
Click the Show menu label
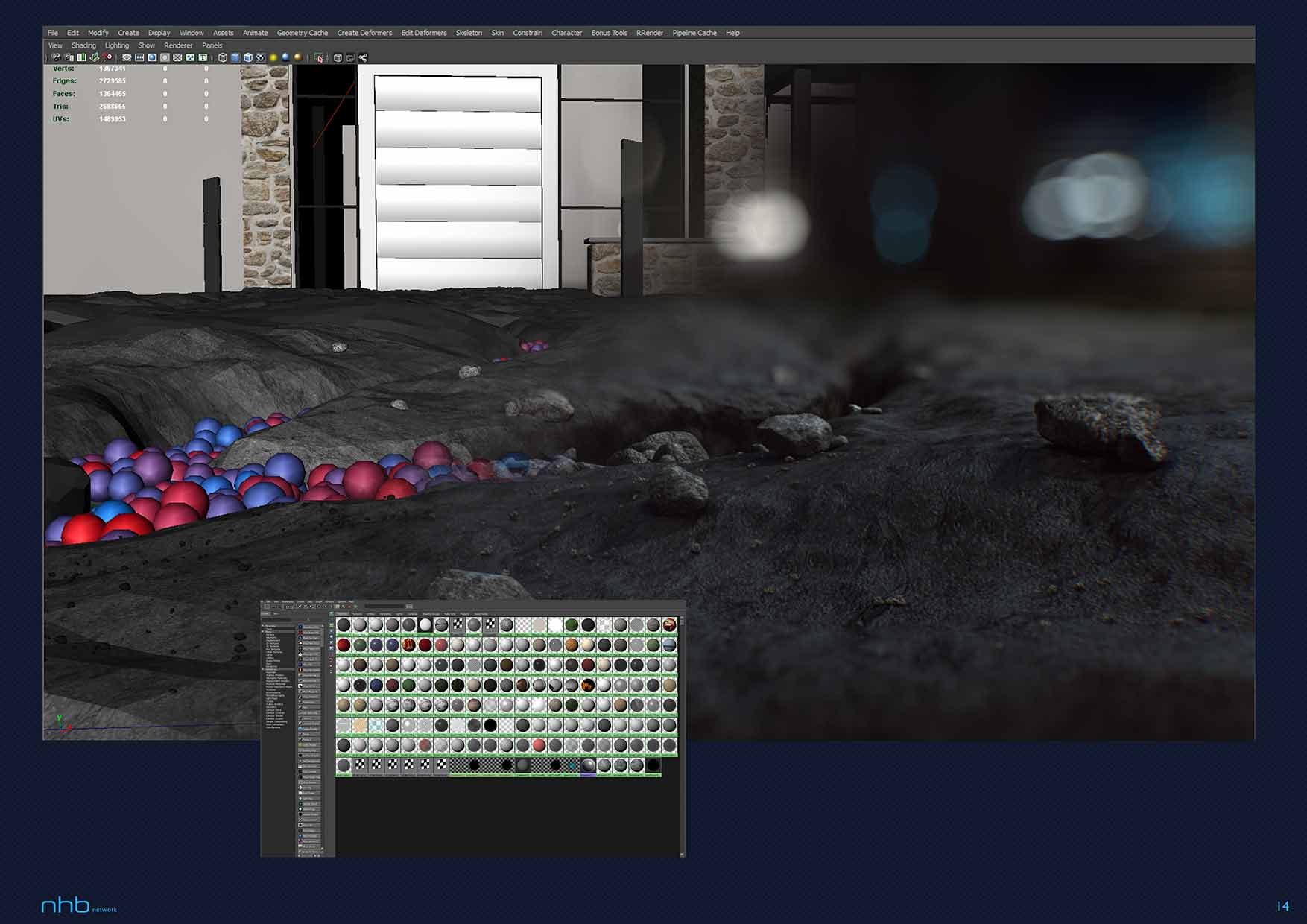146,45
